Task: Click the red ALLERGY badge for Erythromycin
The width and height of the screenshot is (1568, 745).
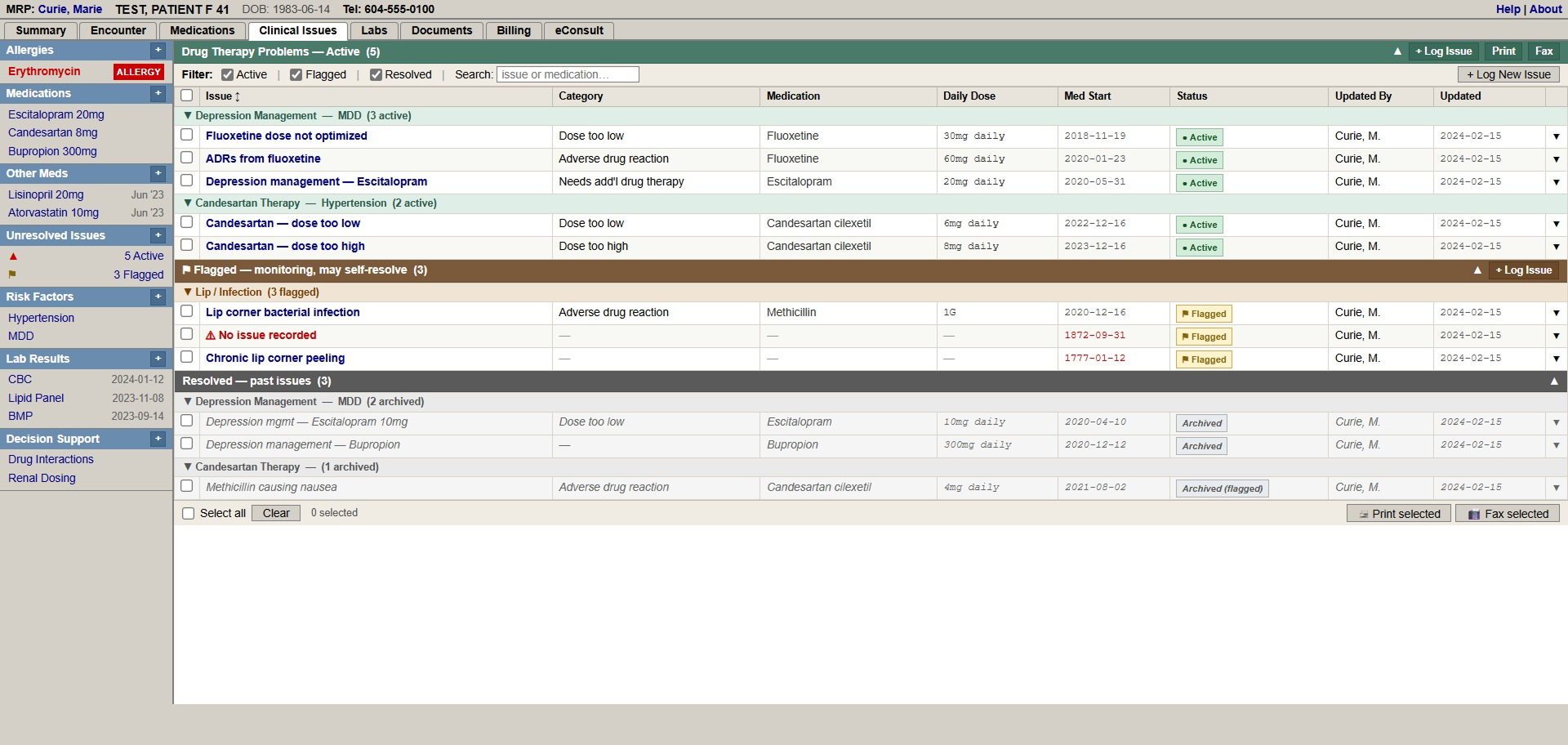Action: tap(138, 72)
